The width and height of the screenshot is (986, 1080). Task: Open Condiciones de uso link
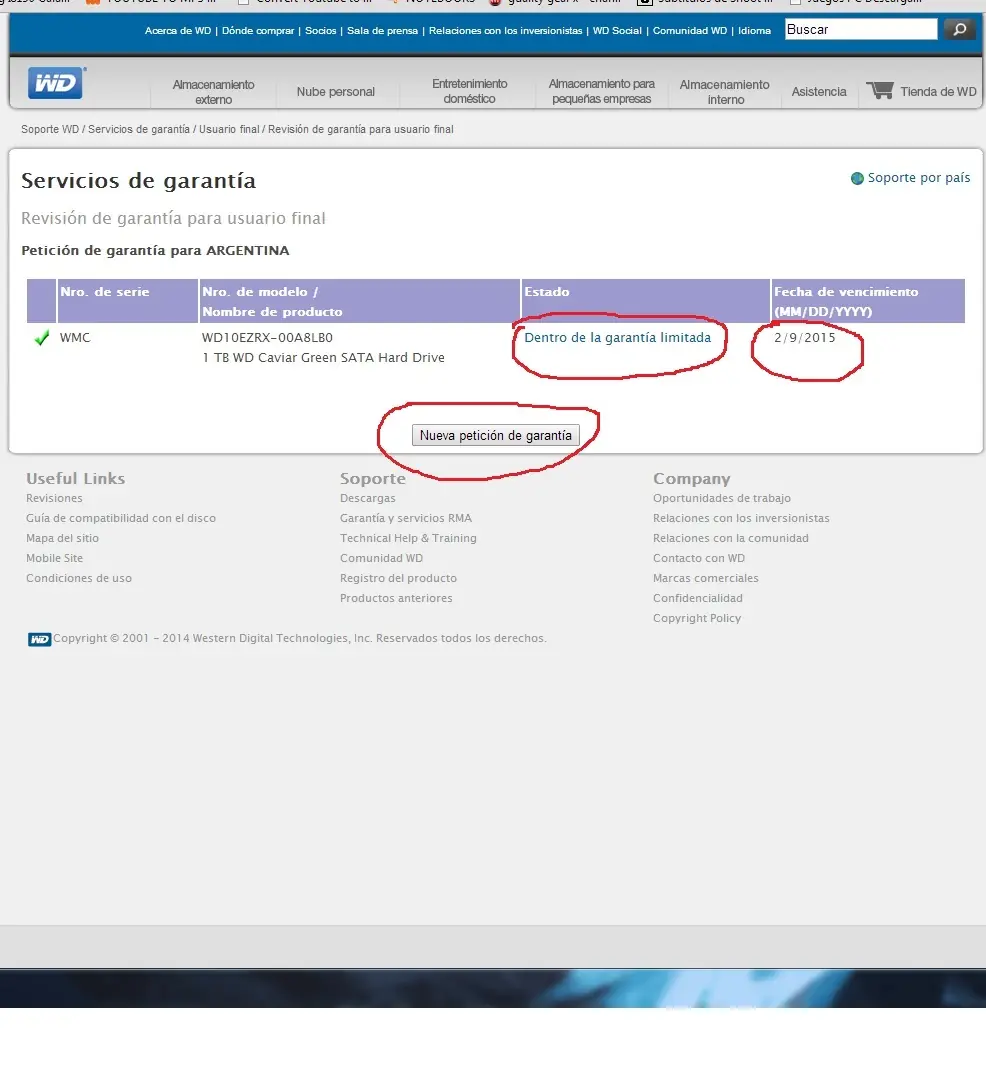coord(79,578)
